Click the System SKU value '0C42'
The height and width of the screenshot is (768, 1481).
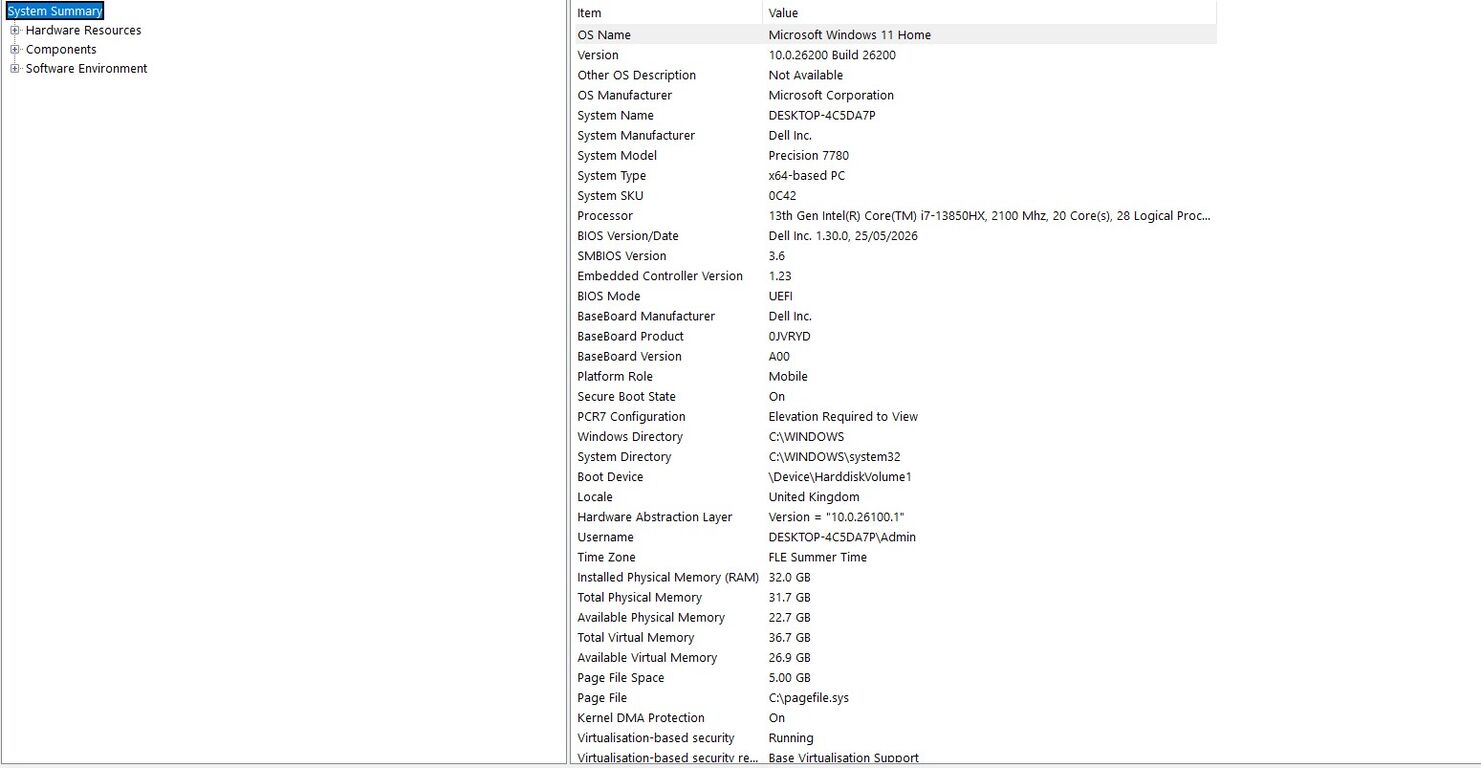pos(783,195)
